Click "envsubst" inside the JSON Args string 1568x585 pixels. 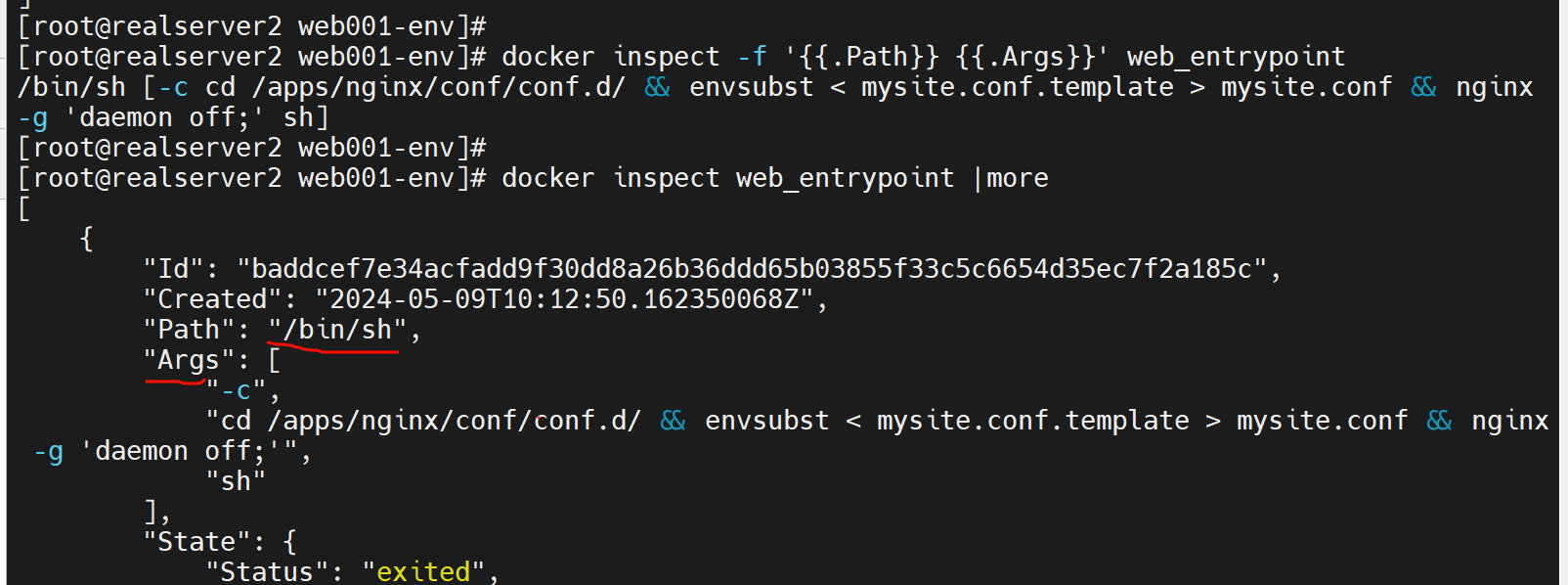pos(766,421)
